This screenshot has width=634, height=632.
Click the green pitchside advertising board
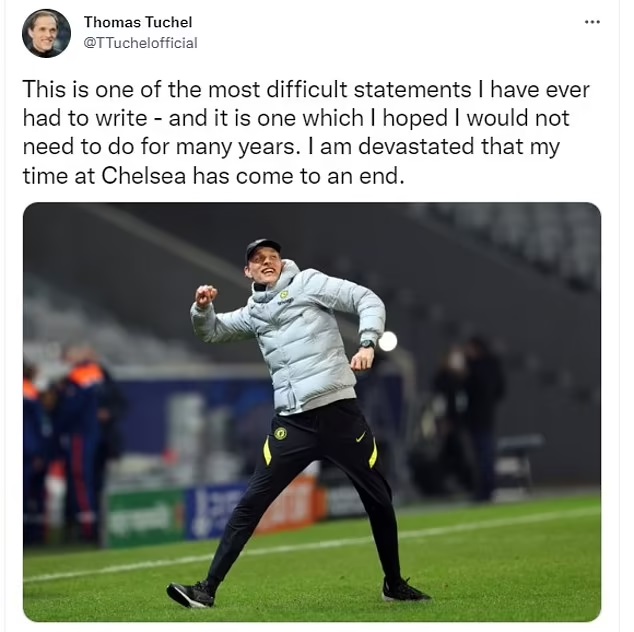click(145, 517)
